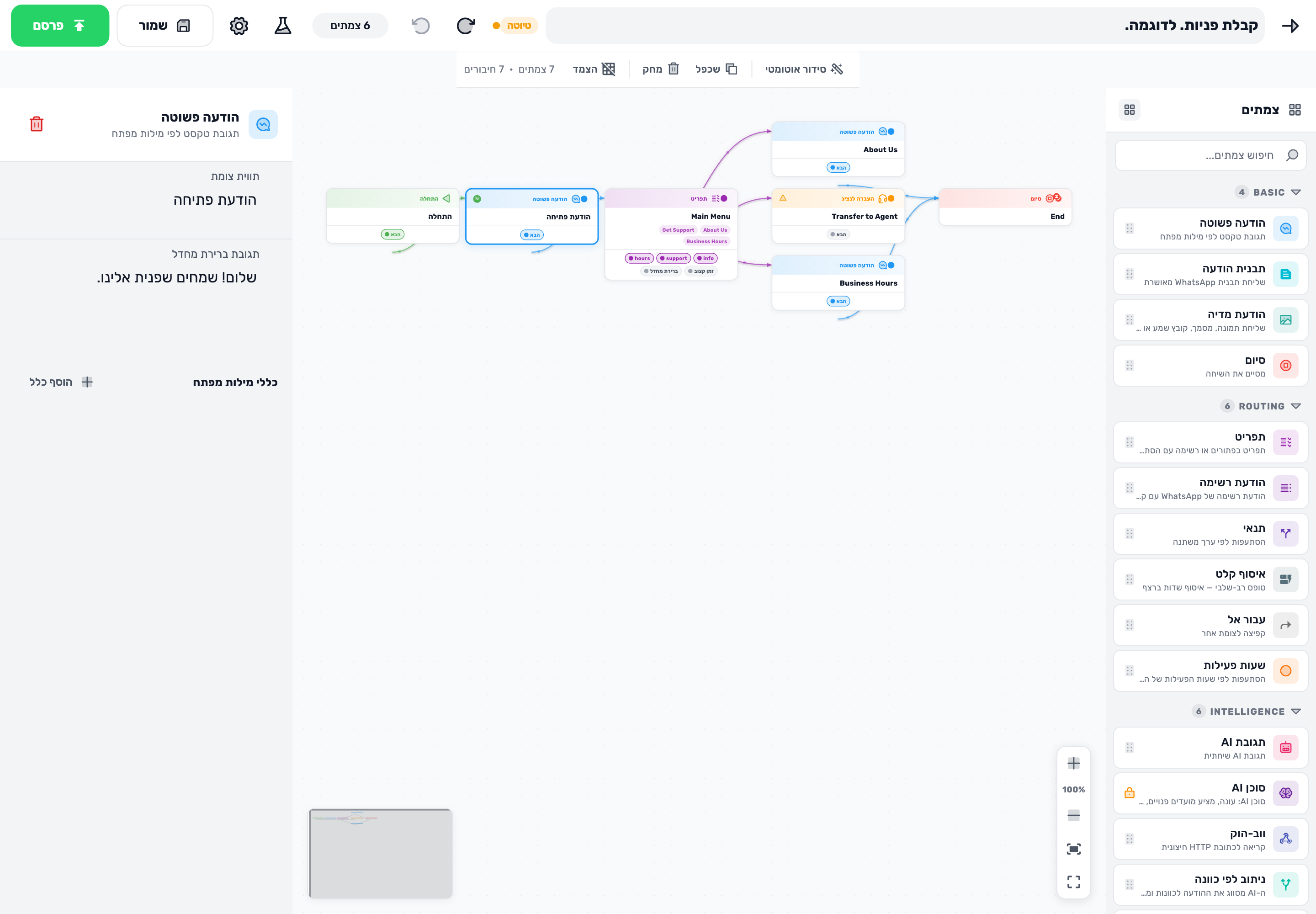Click the back arrow at top right
Screen dimensions: 1316x914
tap(1290, 26)
